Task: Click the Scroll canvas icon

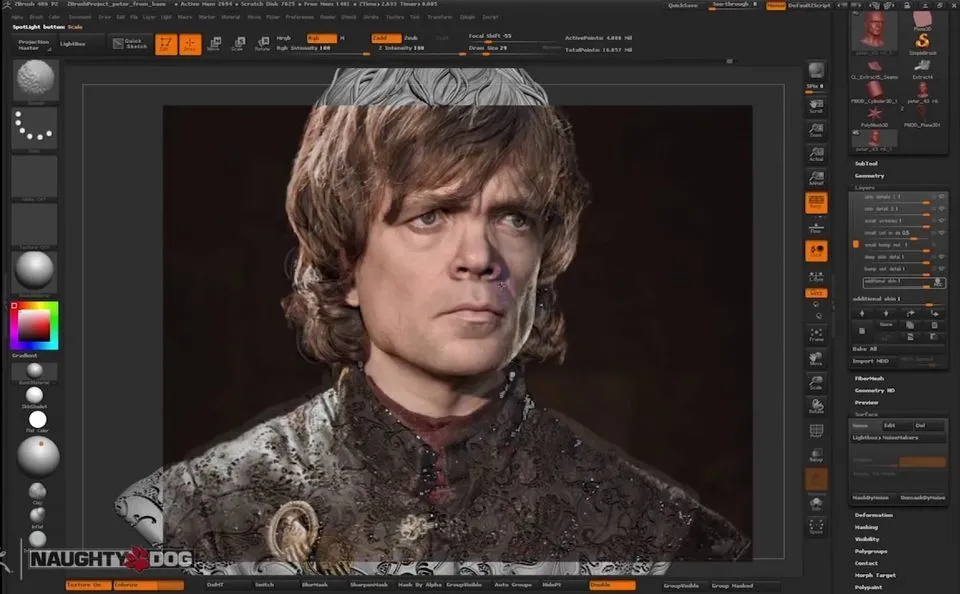Action: point(816,106)
